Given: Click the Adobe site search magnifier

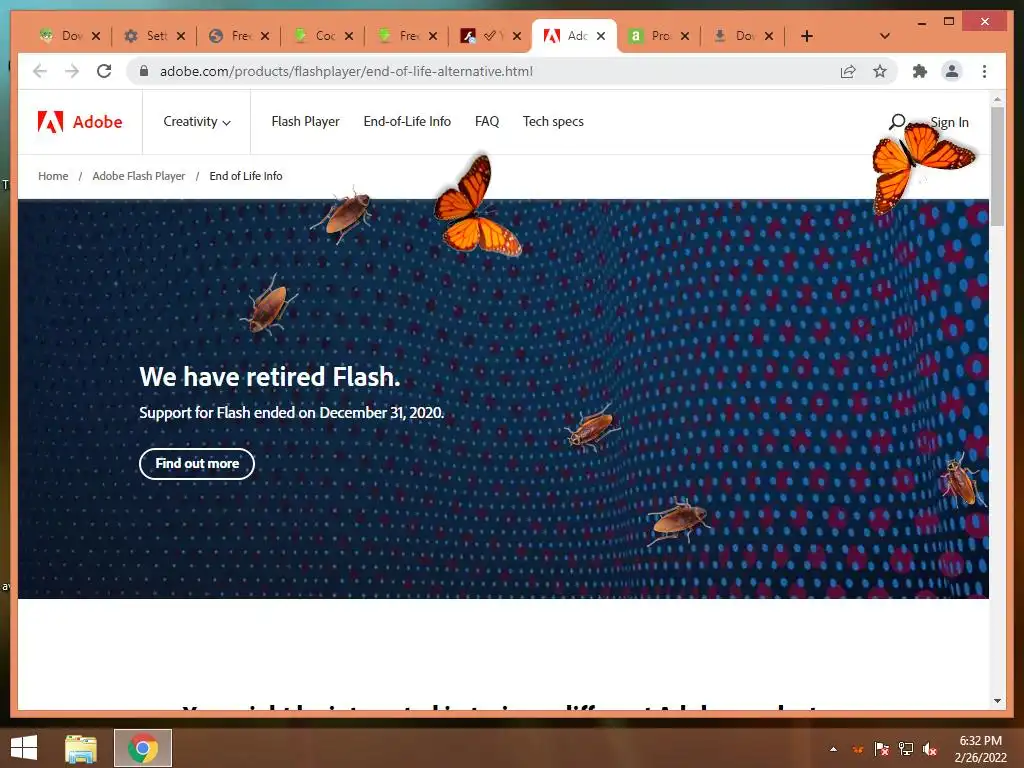Looking at the screenshot, I should pyautogui.click(x=897, y=121).
